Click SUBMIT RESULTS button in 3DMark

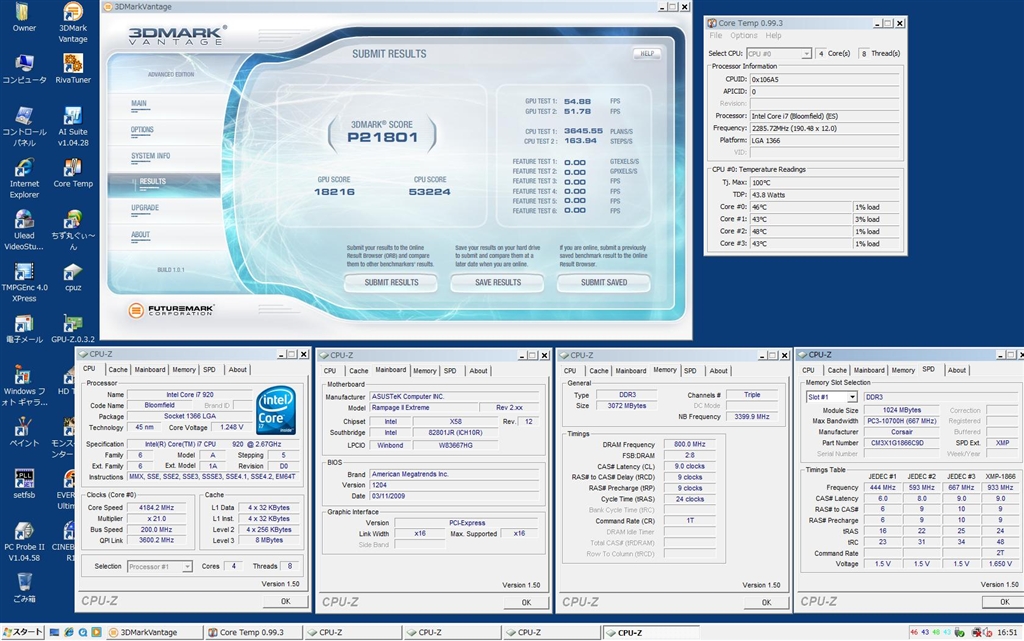pyautogui.click(x=391, y=283)
